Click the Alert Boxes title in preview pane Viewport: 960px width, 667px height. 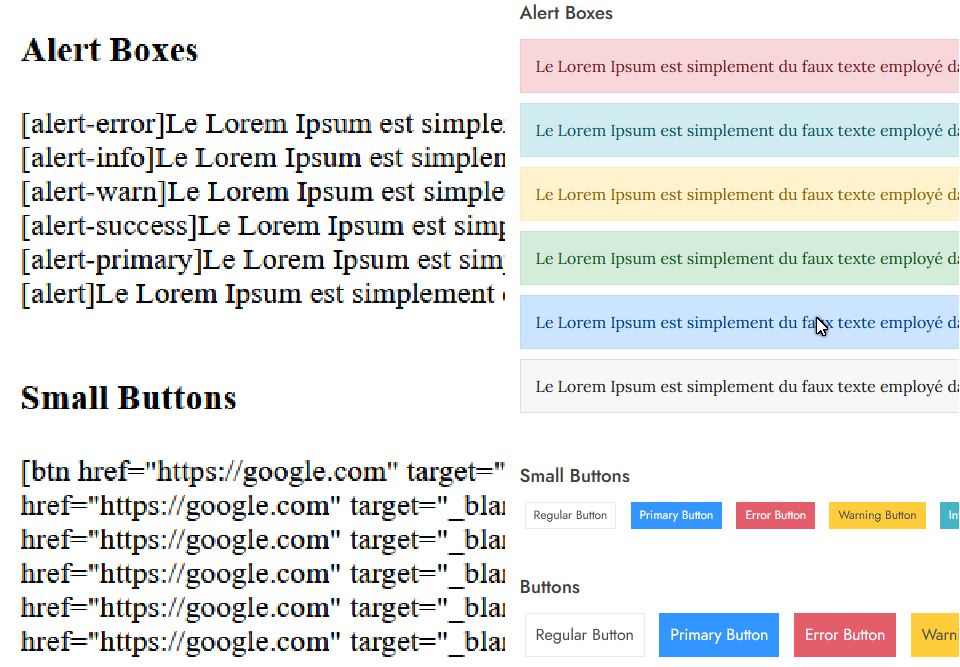pyautogui.click(x=566, y=13)
